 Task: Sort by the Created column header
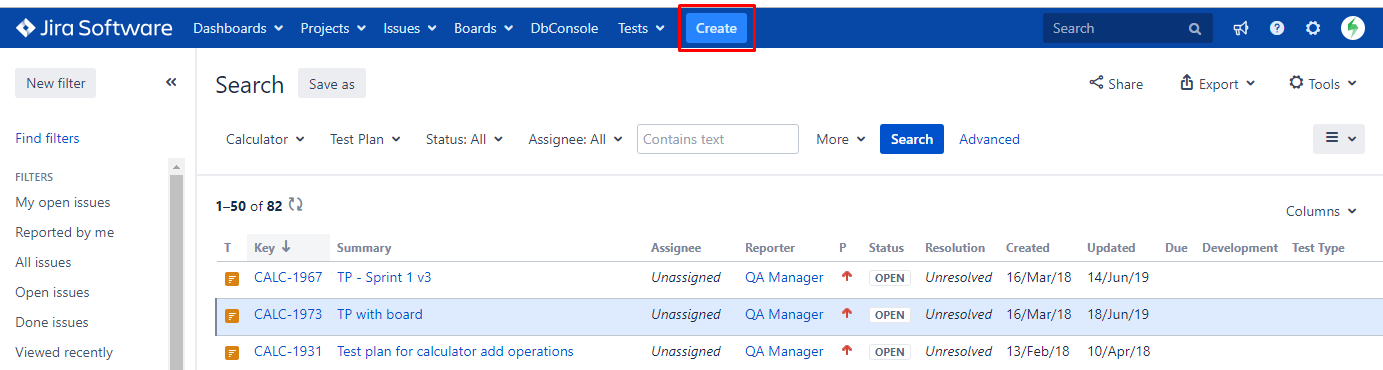tap(1028, 247)
